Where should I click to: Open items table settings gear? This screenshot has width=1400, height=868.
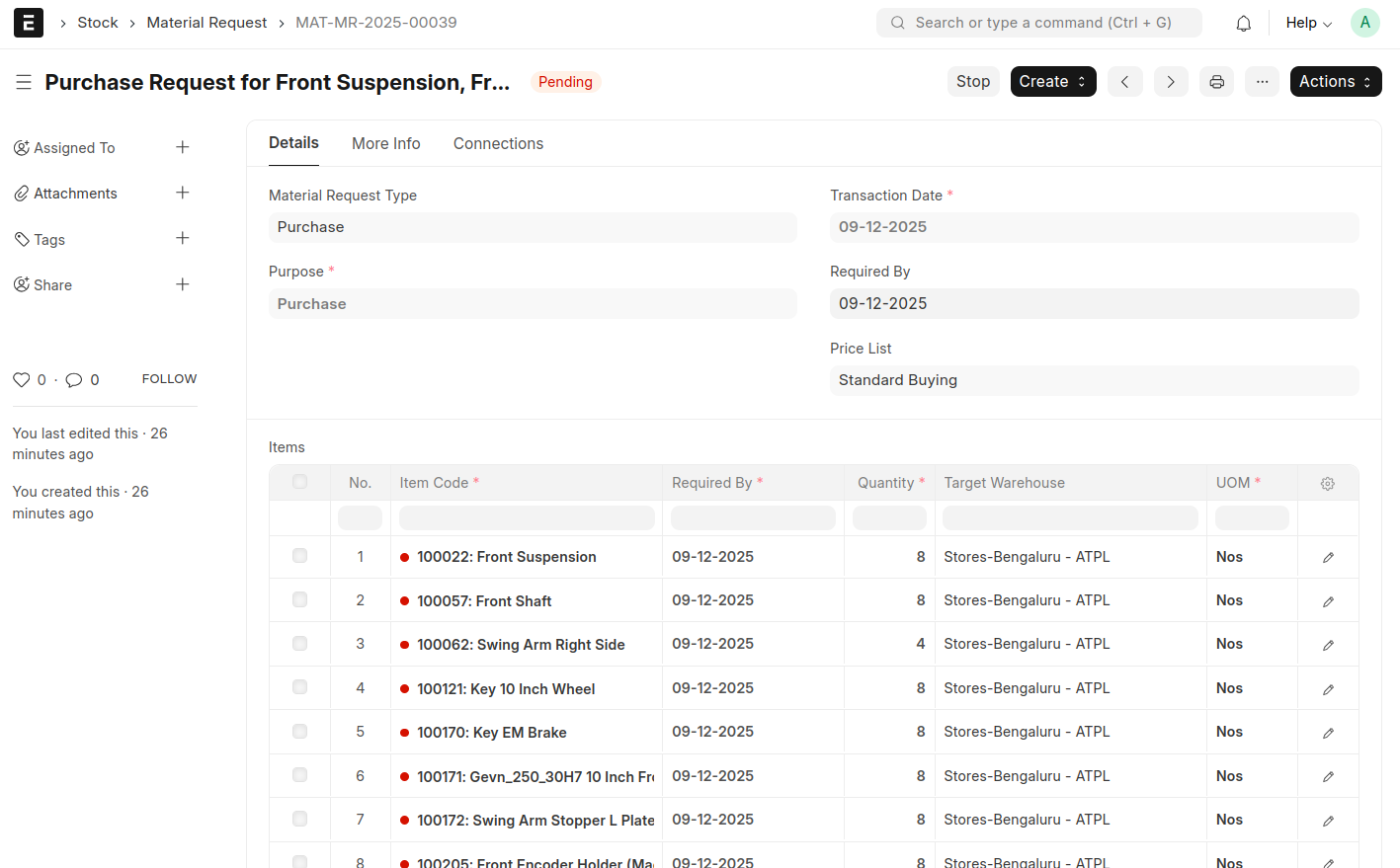(1327, 484)
